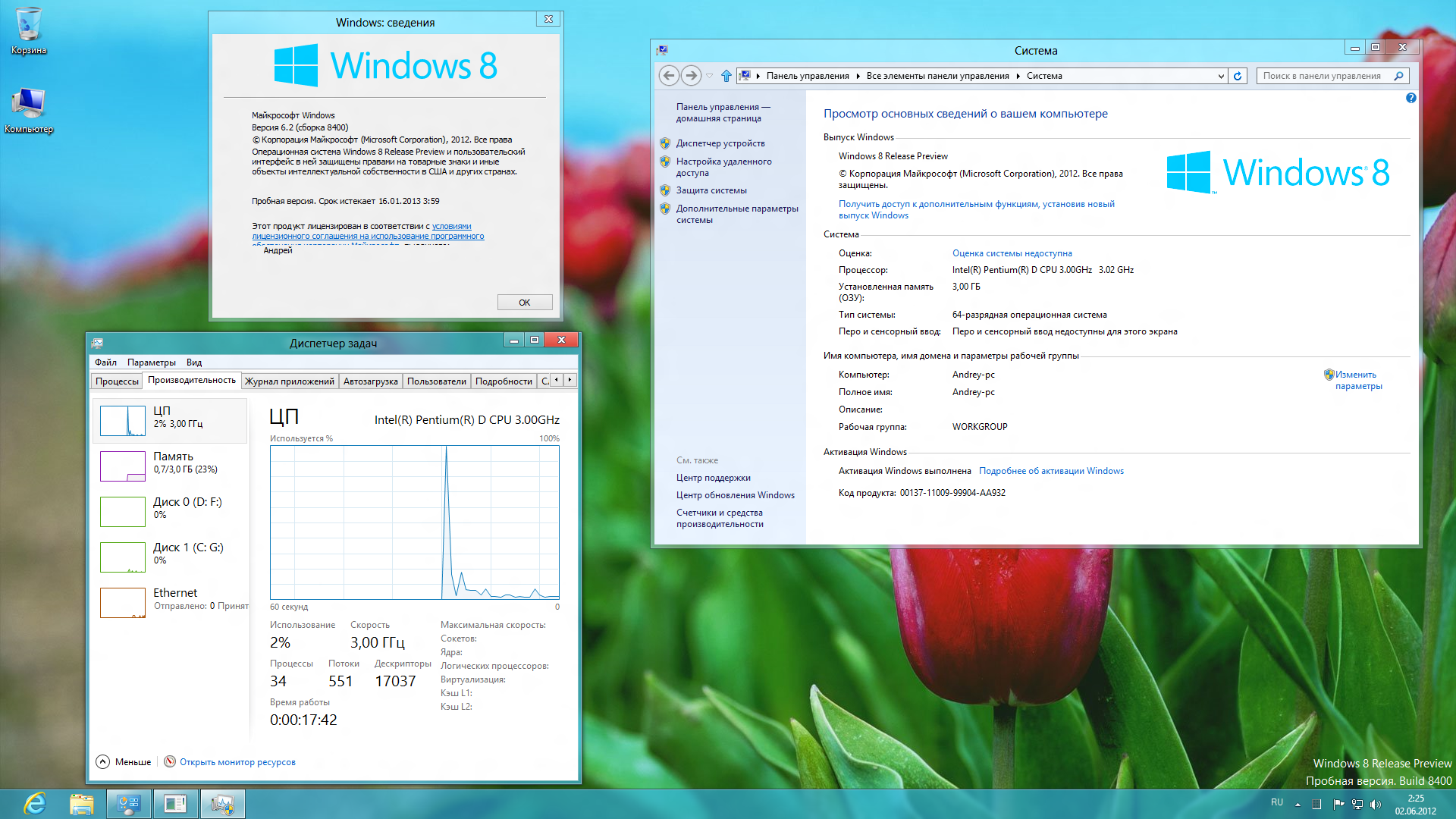1456x819 pixels.
Task: Click the Task Manager title bar icon
Action: [x=97, y=343]
